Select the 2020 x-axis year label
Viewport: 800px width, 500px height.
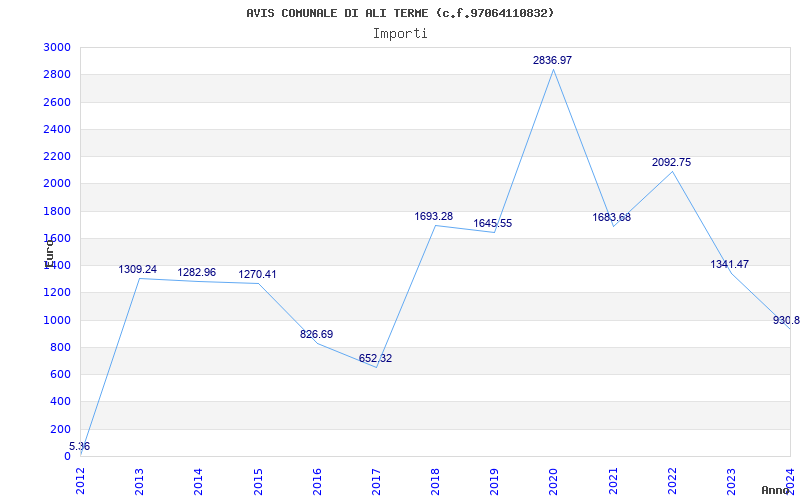[x=554, y=481]
